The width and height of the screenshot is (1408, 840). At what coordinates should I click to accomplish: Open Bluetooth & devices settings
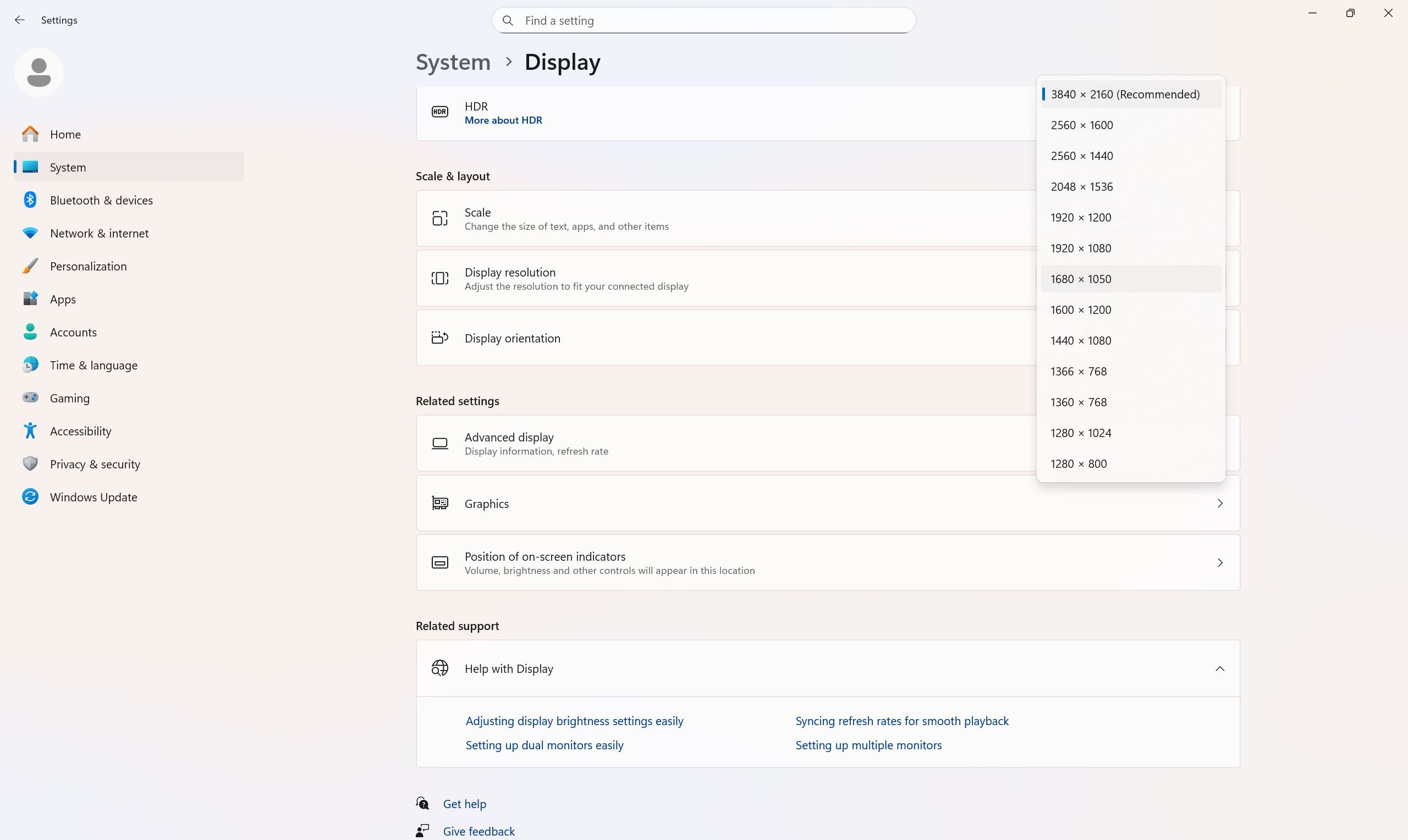pyautogui.click(x=101, y=200)
